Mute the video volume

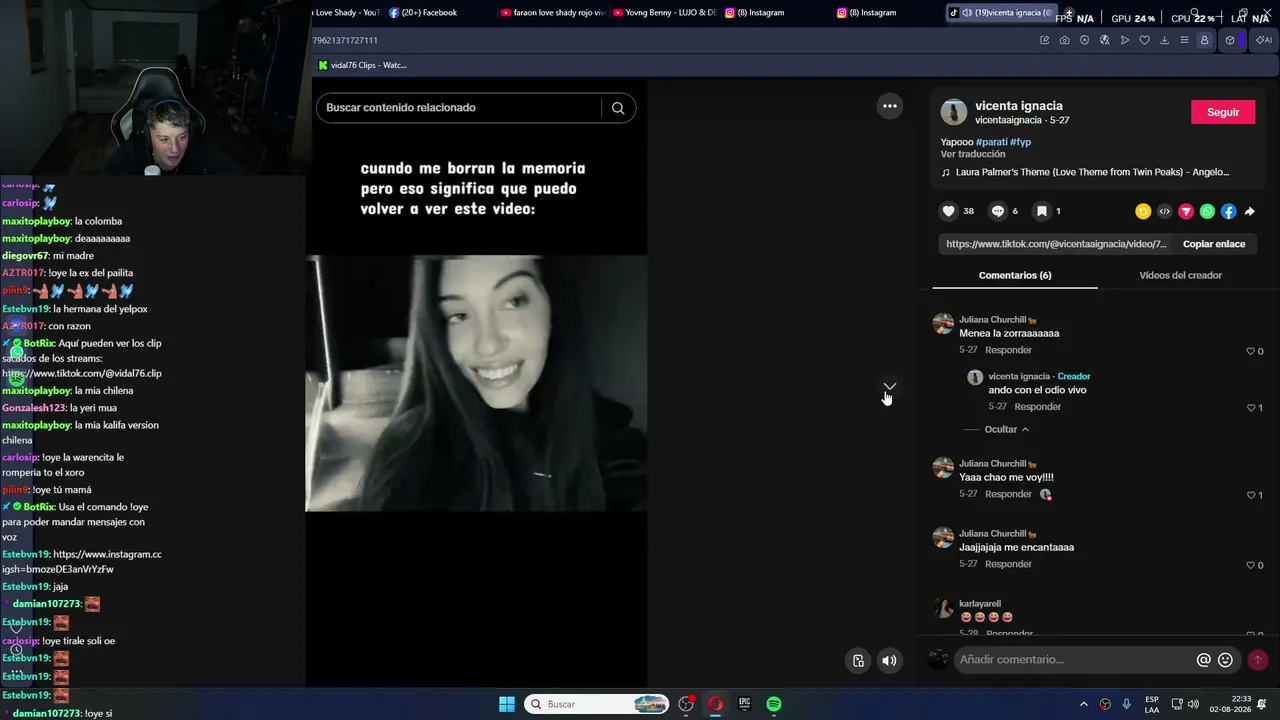click(x=889, y=660)
